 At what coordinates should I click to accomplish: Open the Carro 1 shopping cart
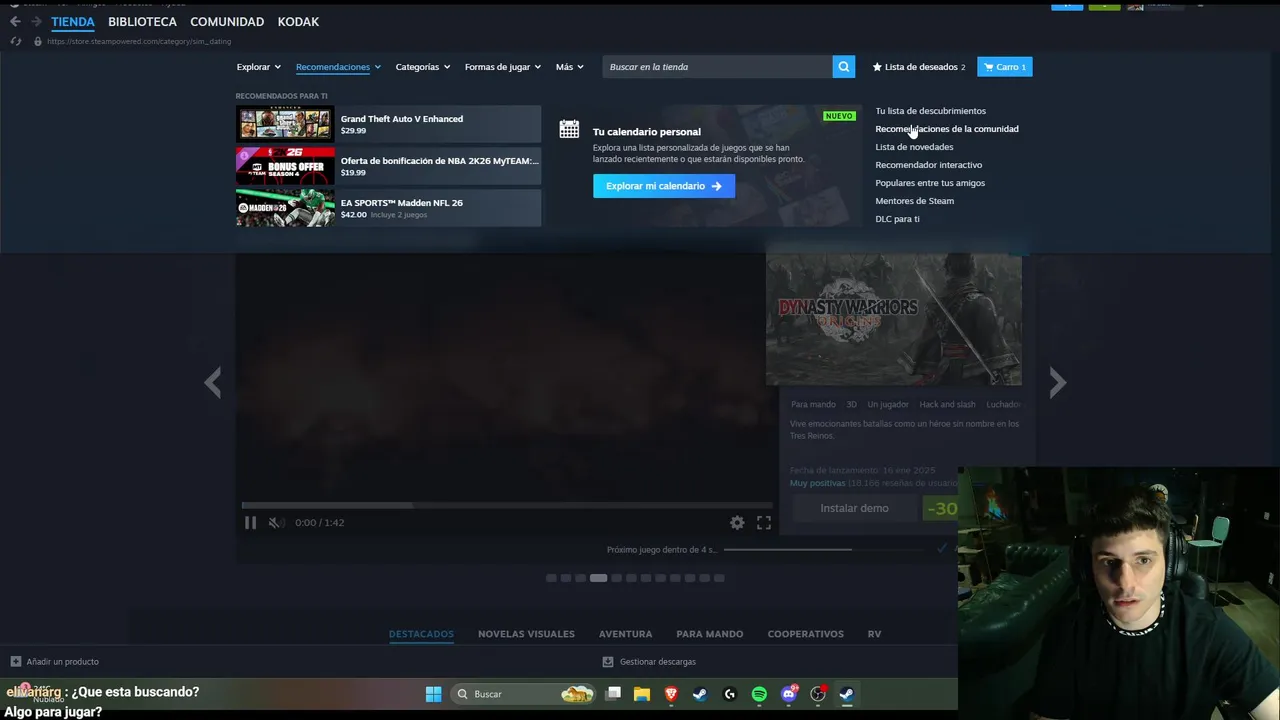coord(1005,67)
